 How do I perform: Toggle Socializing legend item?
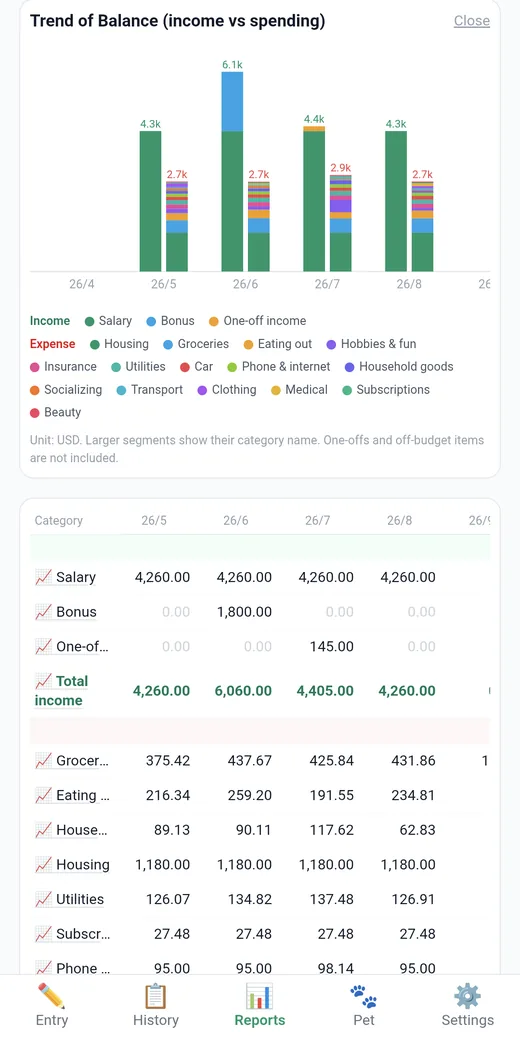tap(66, 390)
